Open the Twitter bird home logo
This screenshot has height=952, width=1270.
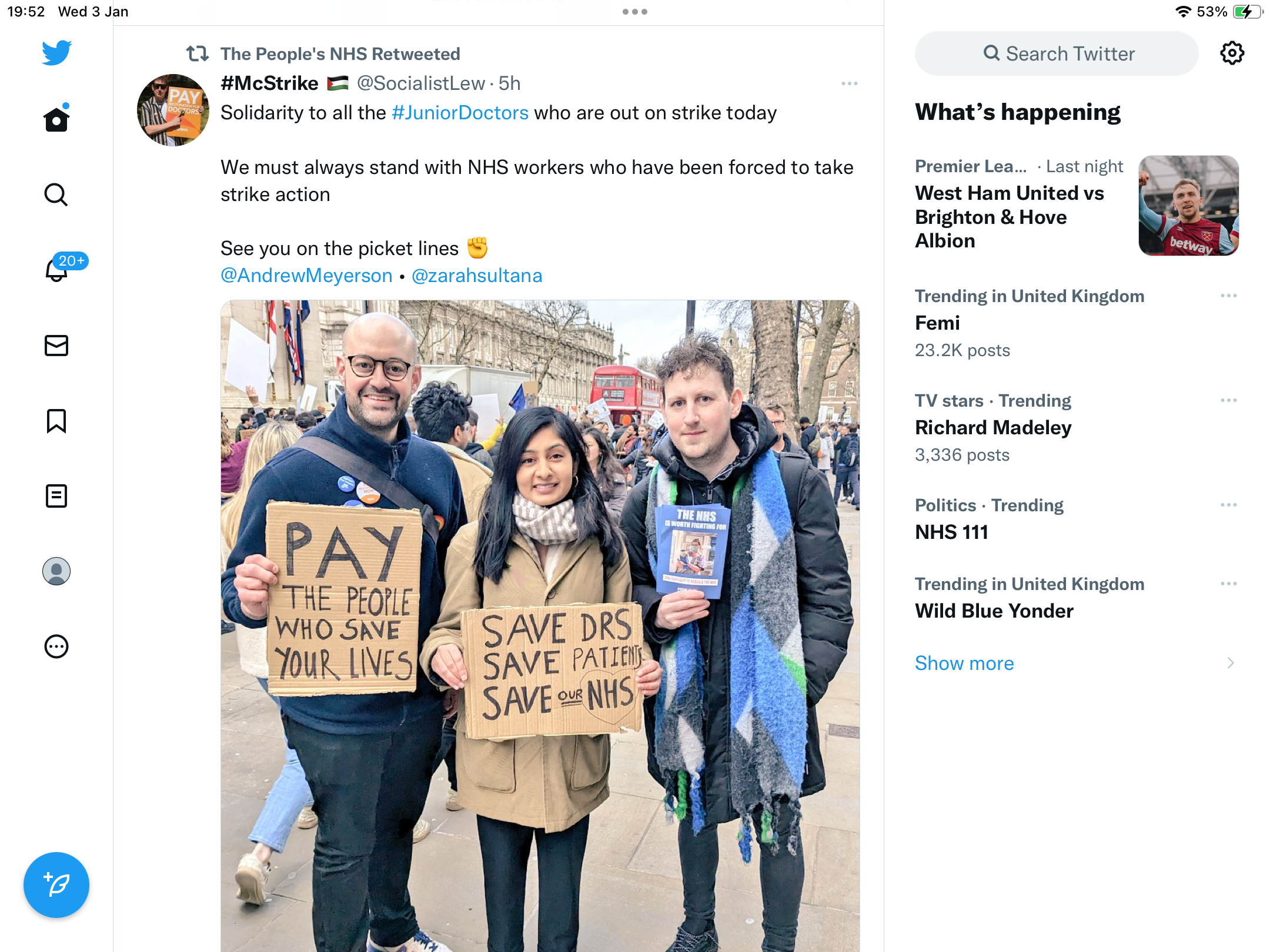(x=56, y=53)
